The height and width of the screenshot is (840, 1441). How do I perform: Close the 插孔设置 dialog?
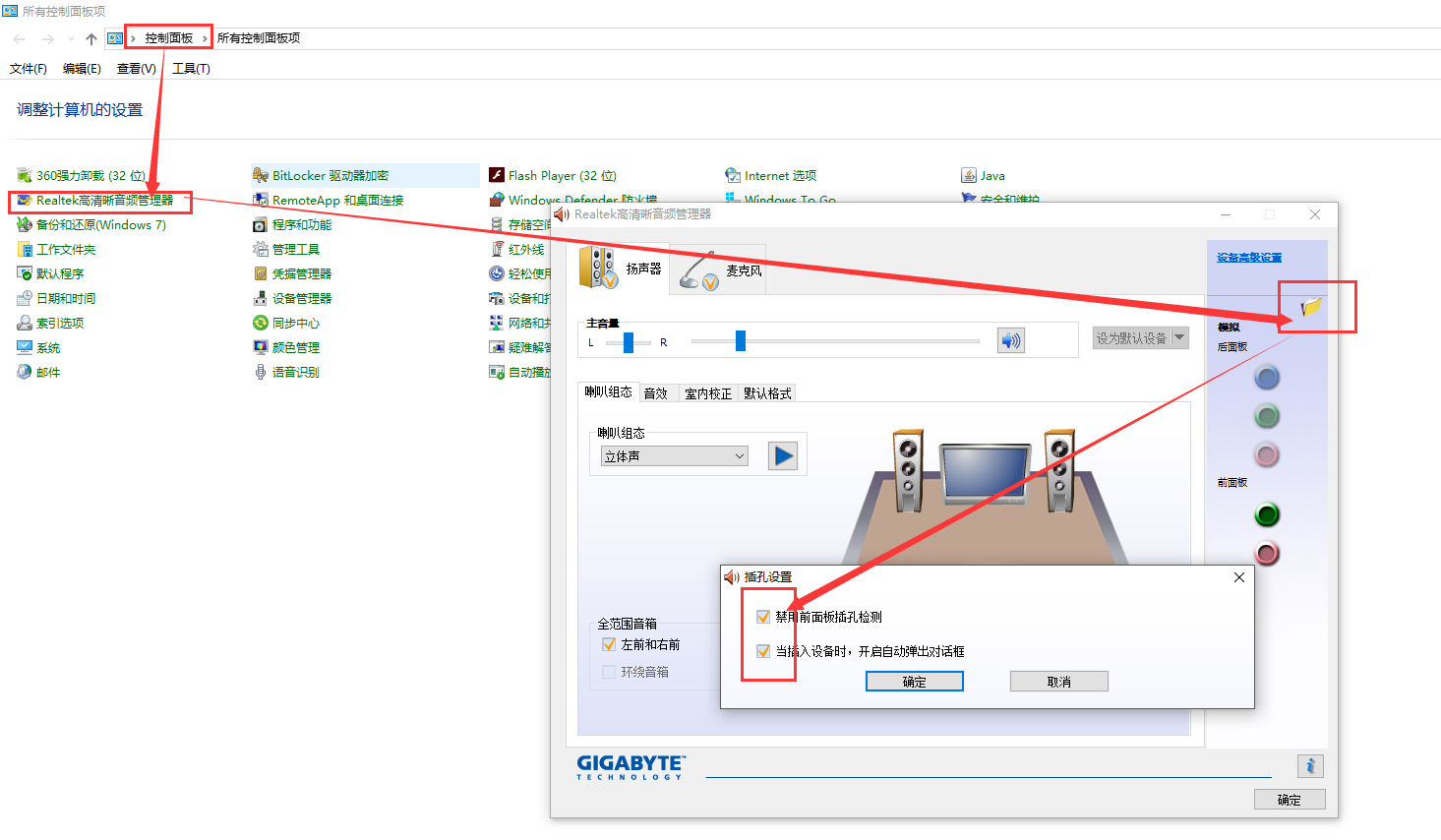pyautogui.click(x=1239, y=577)
